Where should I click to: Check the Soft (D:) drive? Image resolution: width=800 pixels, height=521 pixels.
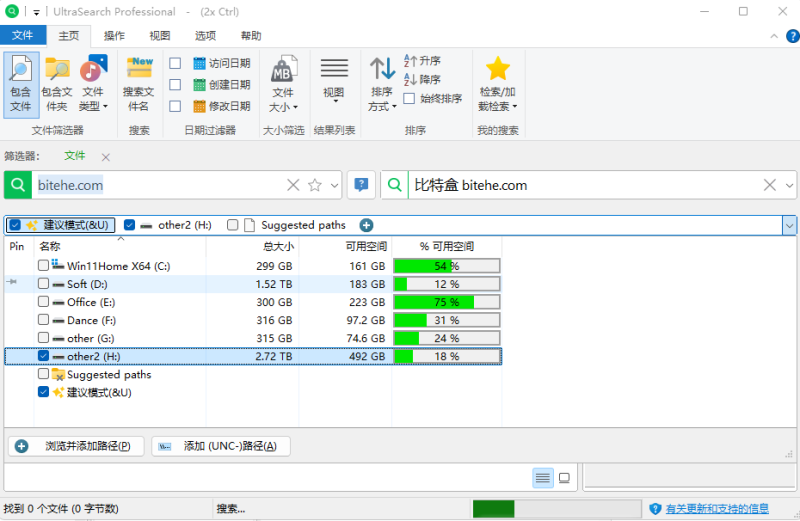point(43,284)
